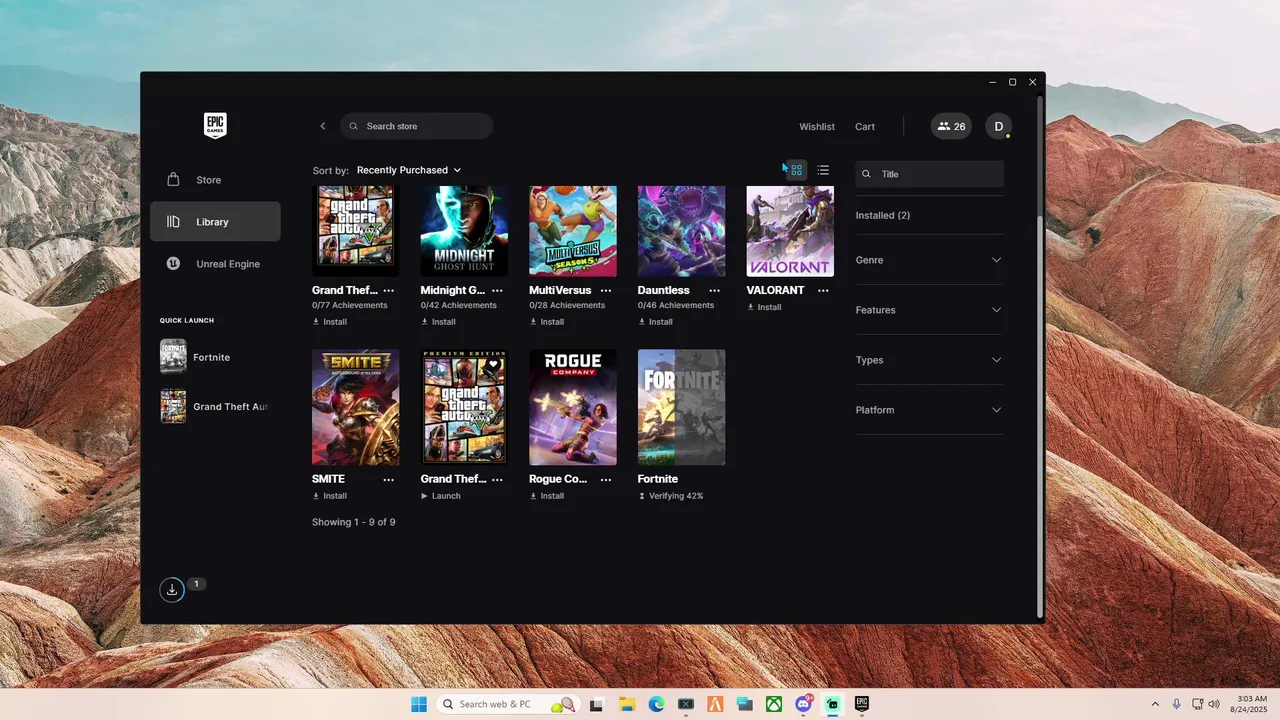Install Rogue Company
The width and height of the screenshot is (1280, 720).
coord(547,496)
